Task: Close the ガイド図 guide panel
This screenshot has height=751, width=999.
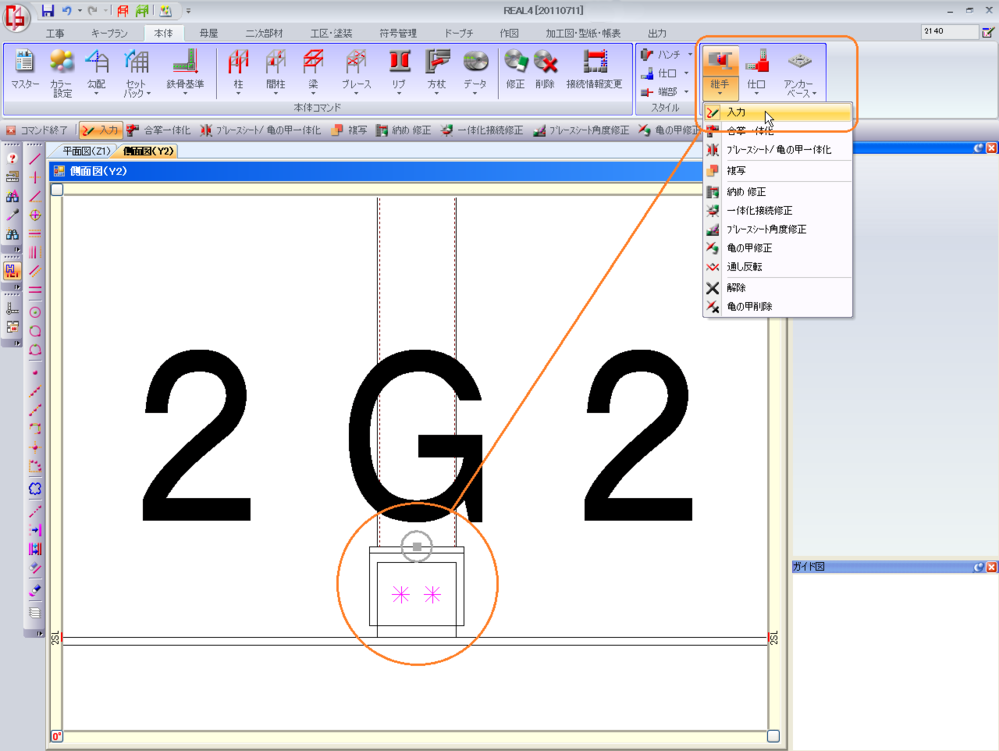Action: click(x=991, y=567)
